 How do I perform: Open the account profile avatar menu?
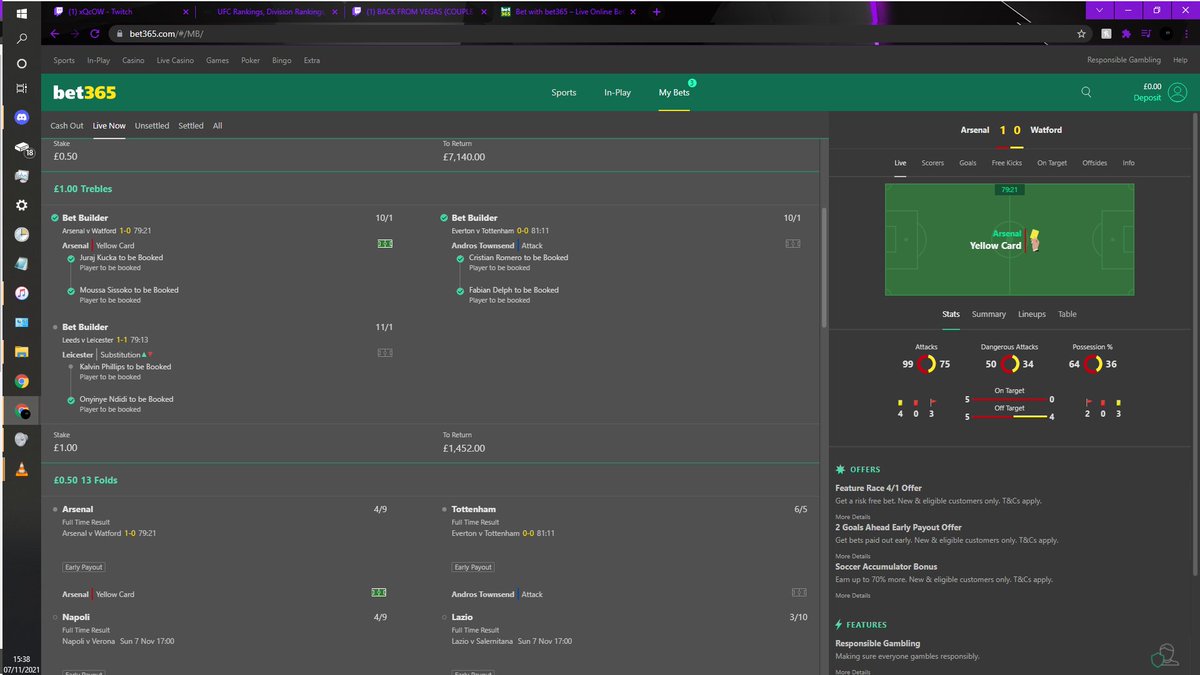[1177, 92]
